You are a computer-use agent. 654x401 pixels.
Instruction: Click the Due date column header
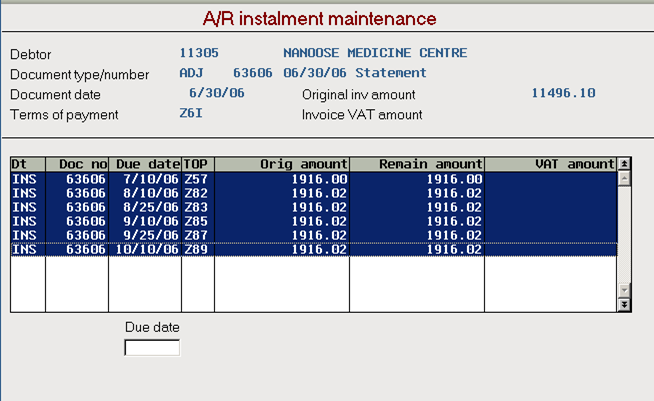coord(145,164)
